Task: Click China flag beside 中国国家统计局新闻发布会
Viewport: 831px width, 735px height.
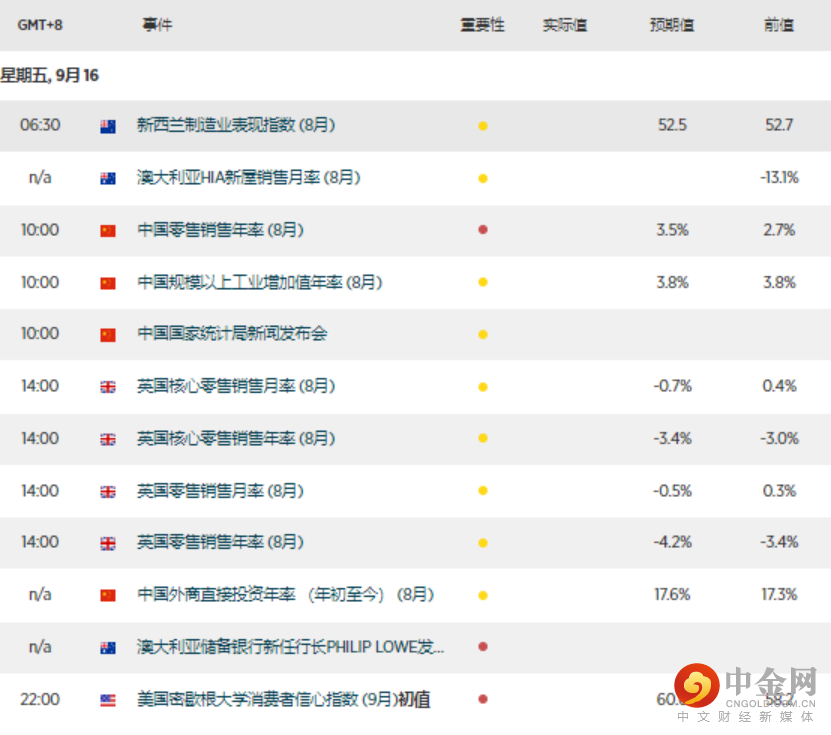Action: click(108, 335)
